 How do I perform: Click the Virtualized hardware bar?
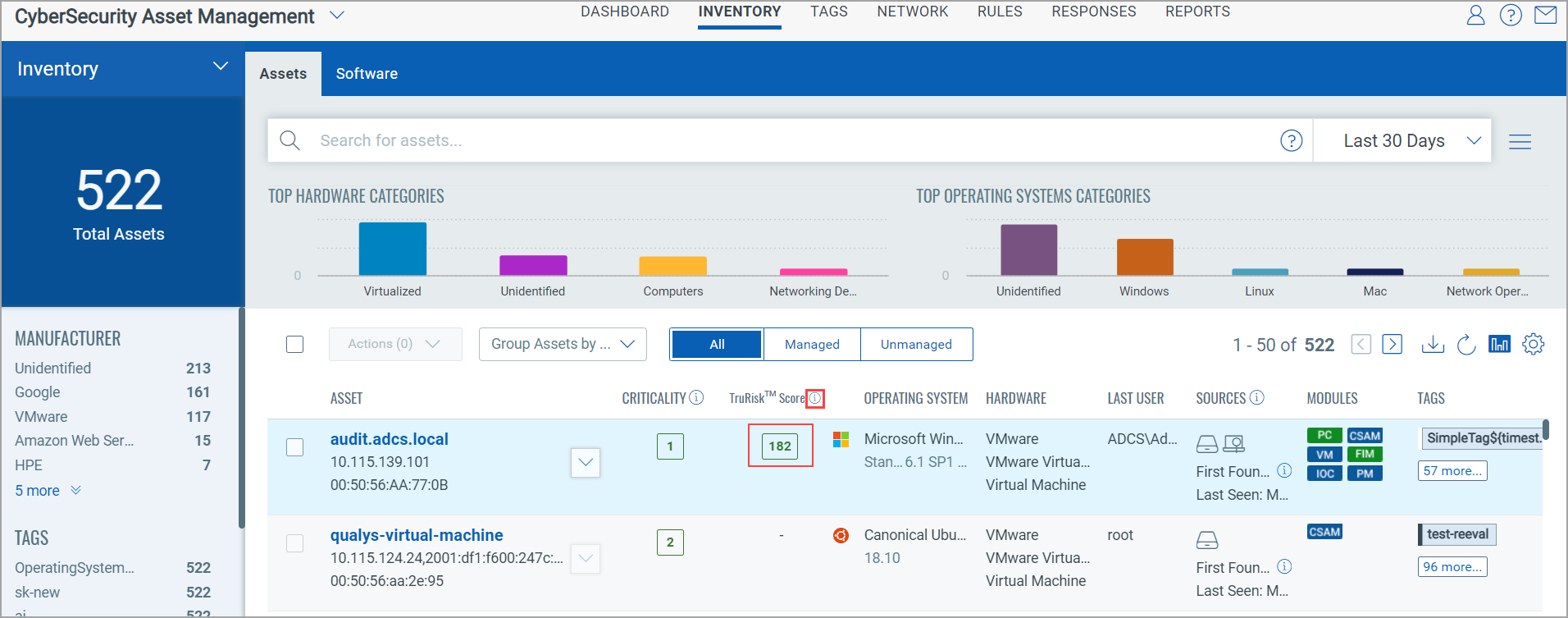[393, 249]
